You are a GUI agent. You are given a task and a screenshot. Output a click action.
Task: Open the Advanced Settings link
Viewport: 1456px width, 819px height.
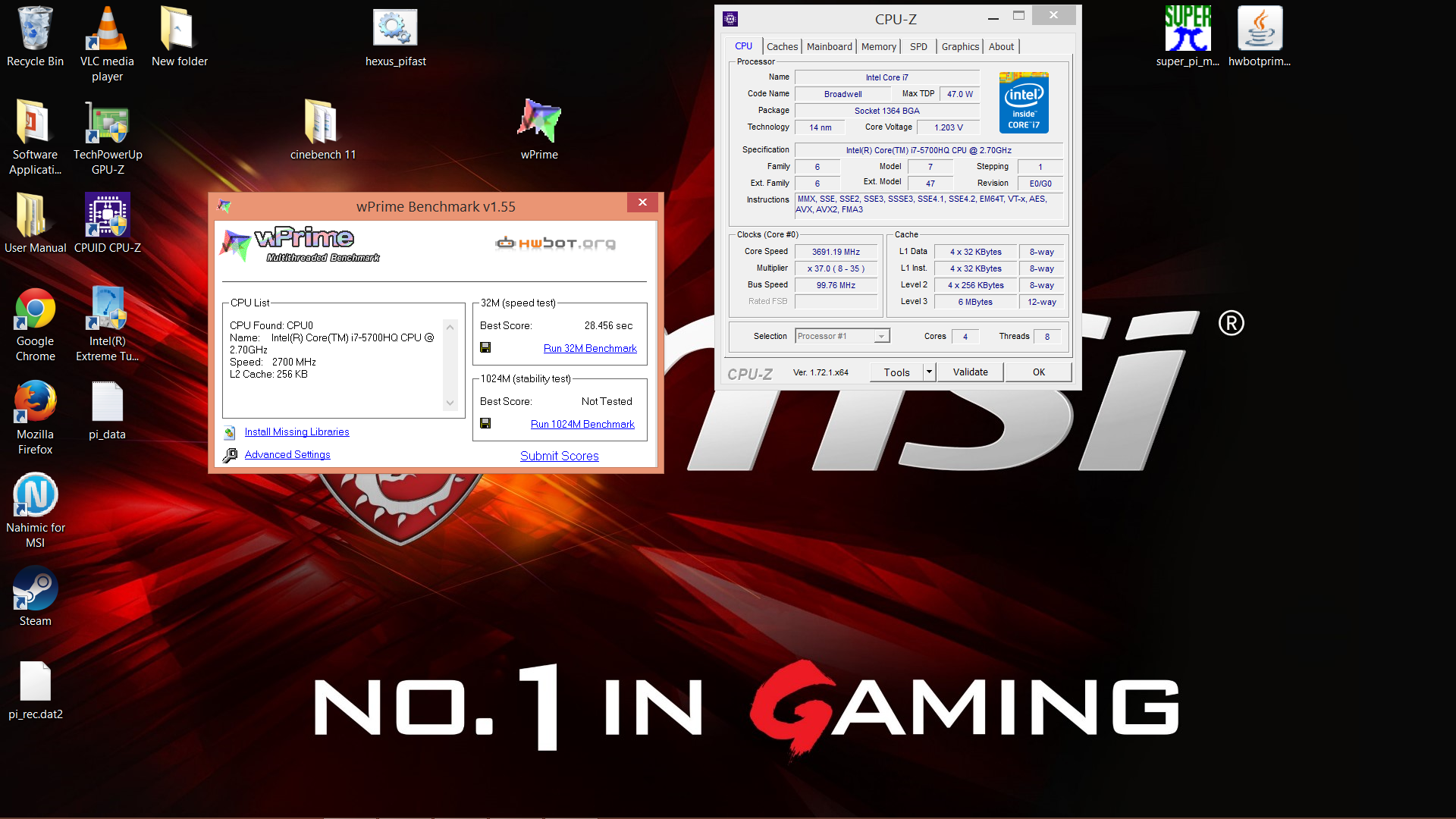tap(287, 454)
